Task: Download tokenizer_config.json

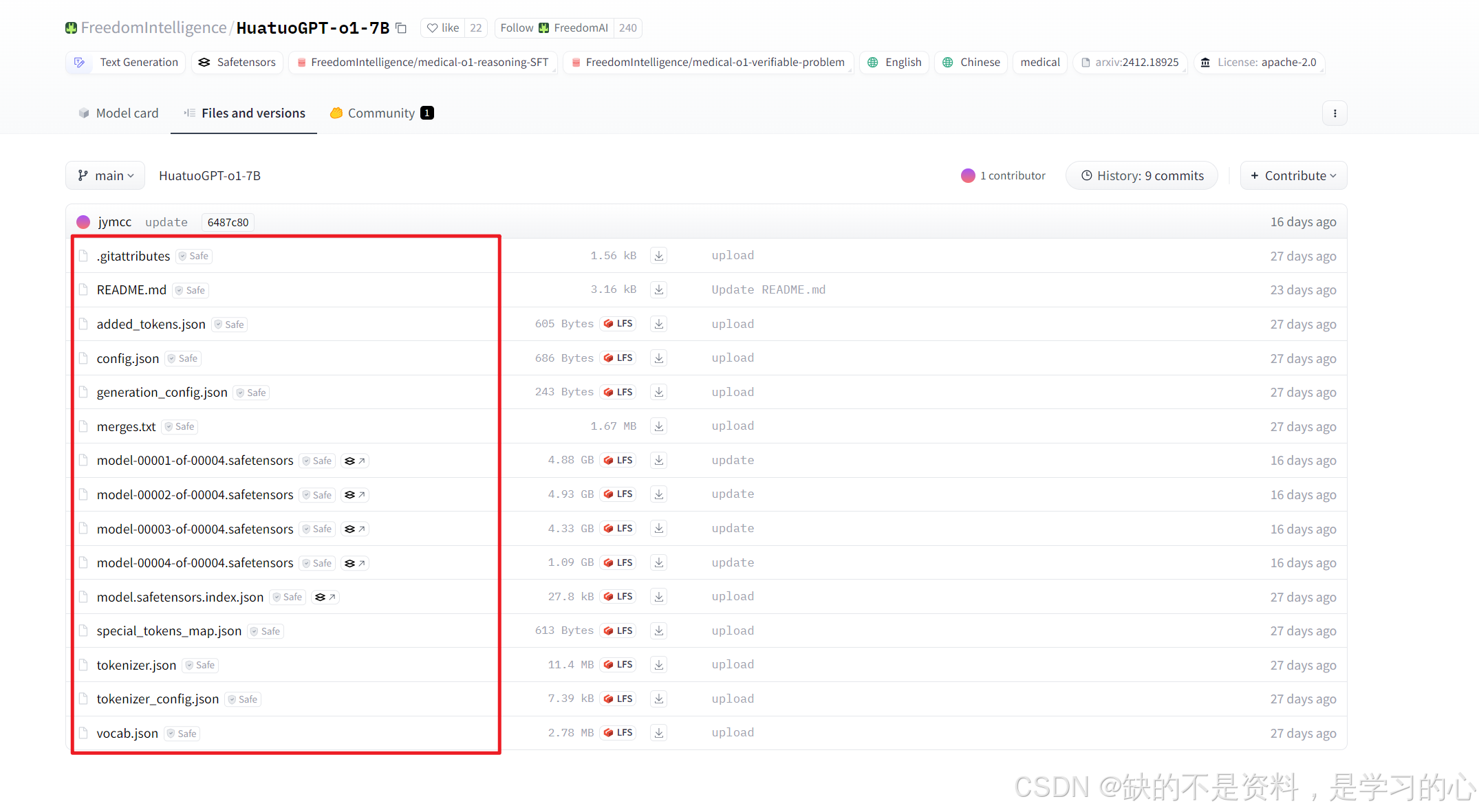Action: tap(659, 699)
